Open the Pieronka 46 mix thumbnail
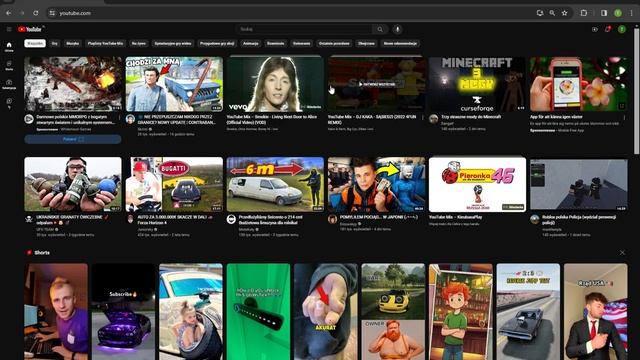 click(477, 184)
